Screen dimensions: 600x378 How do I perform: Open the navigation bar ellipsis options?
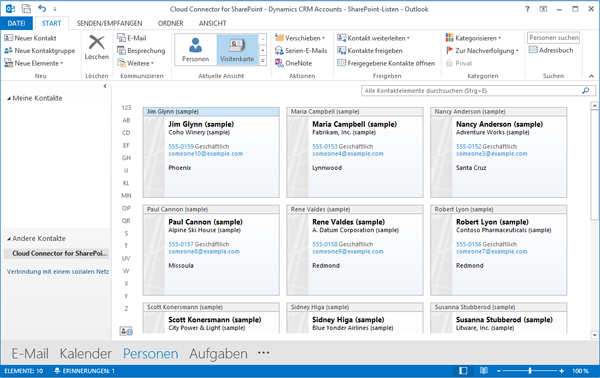tap(263, 353)
